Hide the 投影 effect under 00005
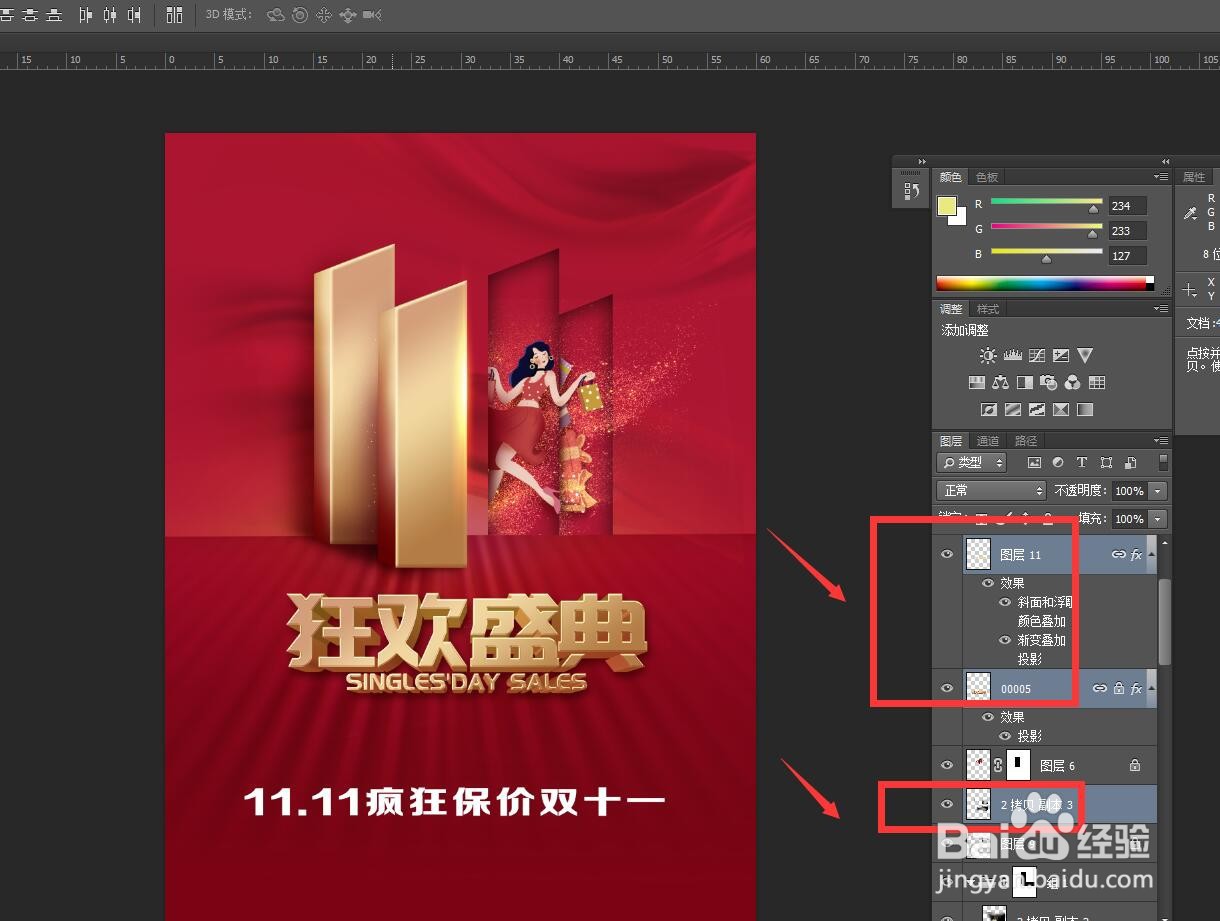This screenshot has width=1220, height=921. click(x=1006, y=736)
